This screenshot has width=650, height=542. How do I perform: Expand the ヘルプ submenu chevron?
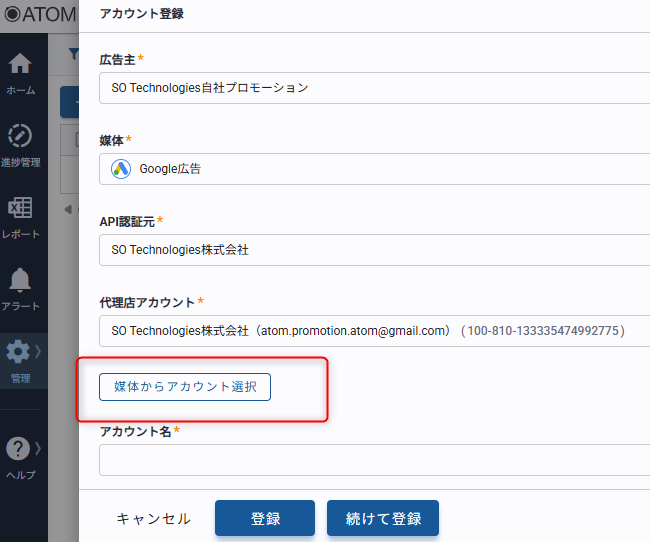(x=39, y=448)
